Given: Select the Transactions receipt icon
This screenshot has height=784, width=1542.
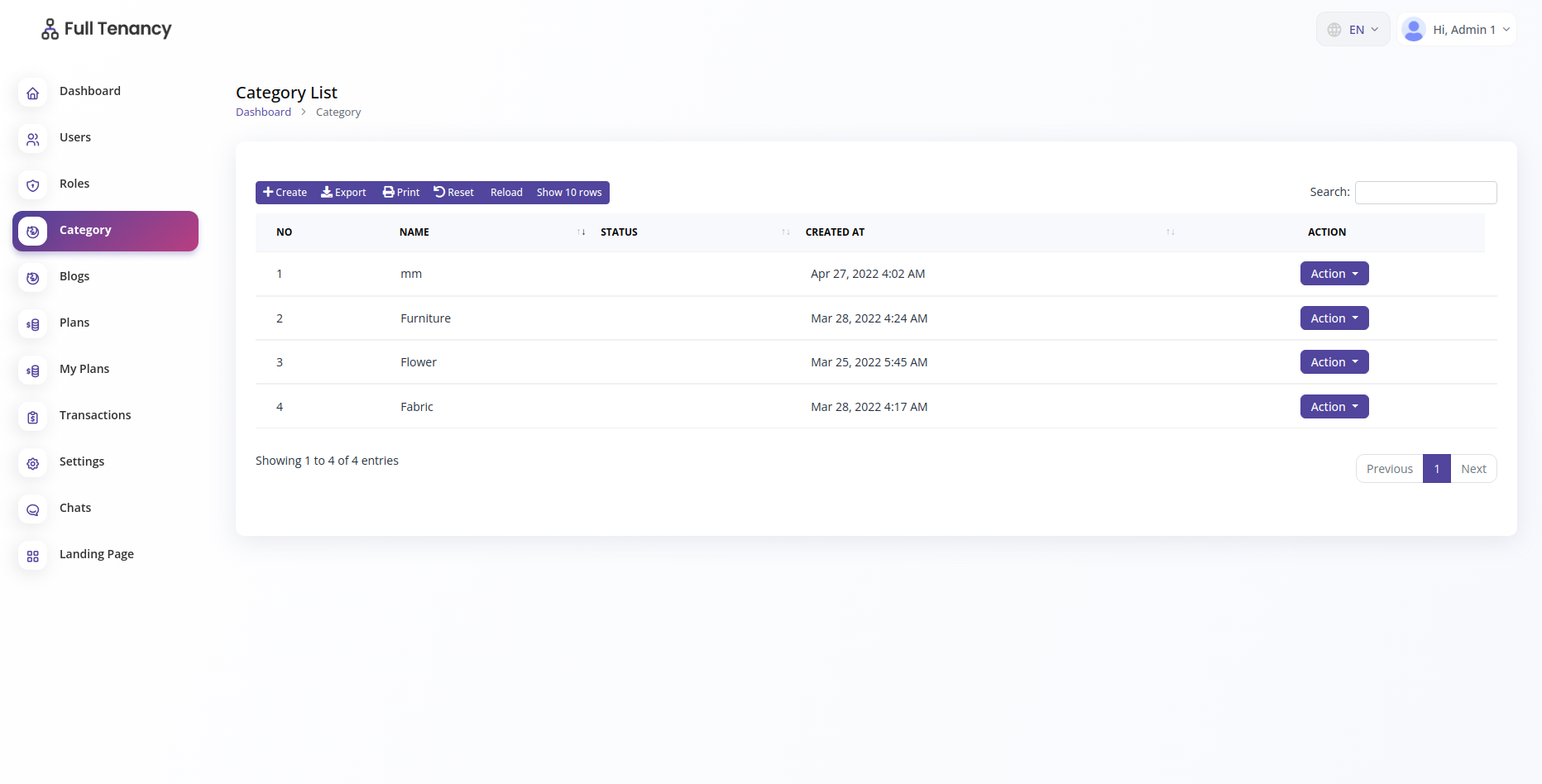Looking at the screenshot, I should click(x=32, y=417).
